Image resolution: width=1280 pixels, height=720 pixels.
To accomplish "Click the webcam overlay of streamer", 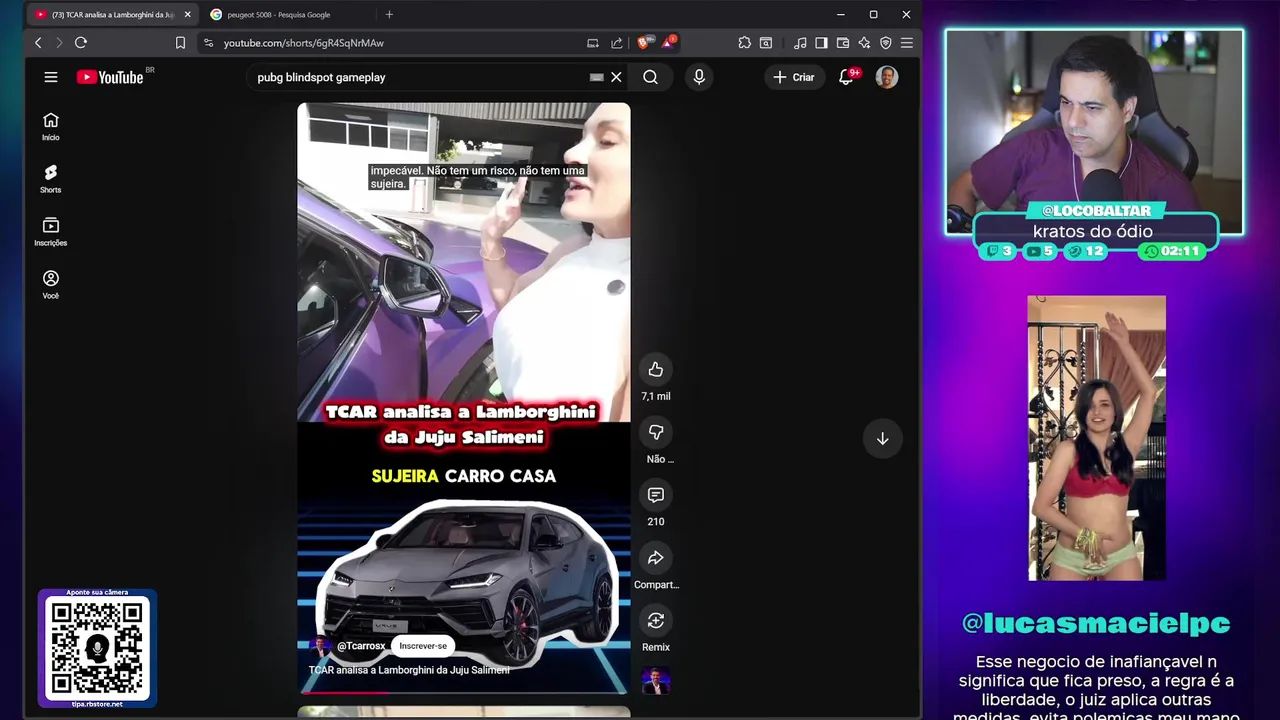I will click(x=1095, y=133).
